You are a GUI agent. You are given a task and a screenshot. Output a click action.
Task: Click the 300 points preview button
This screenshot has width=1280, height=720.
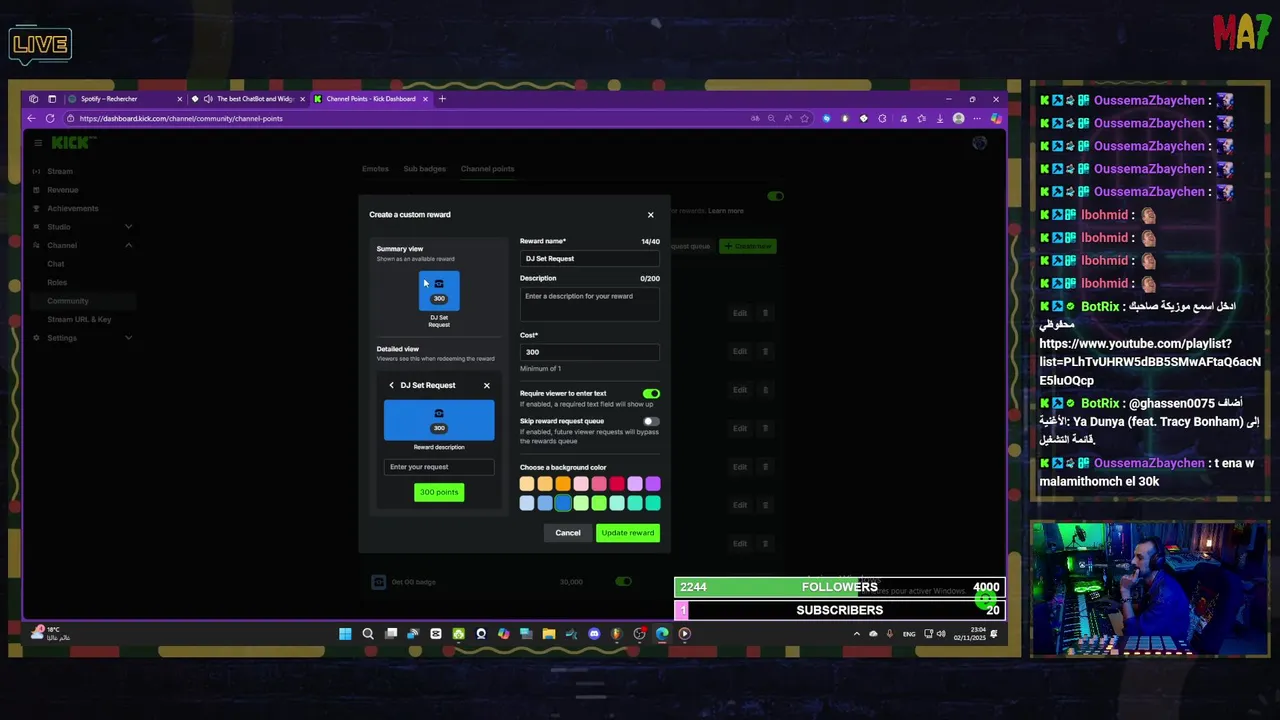click(439, 492)
